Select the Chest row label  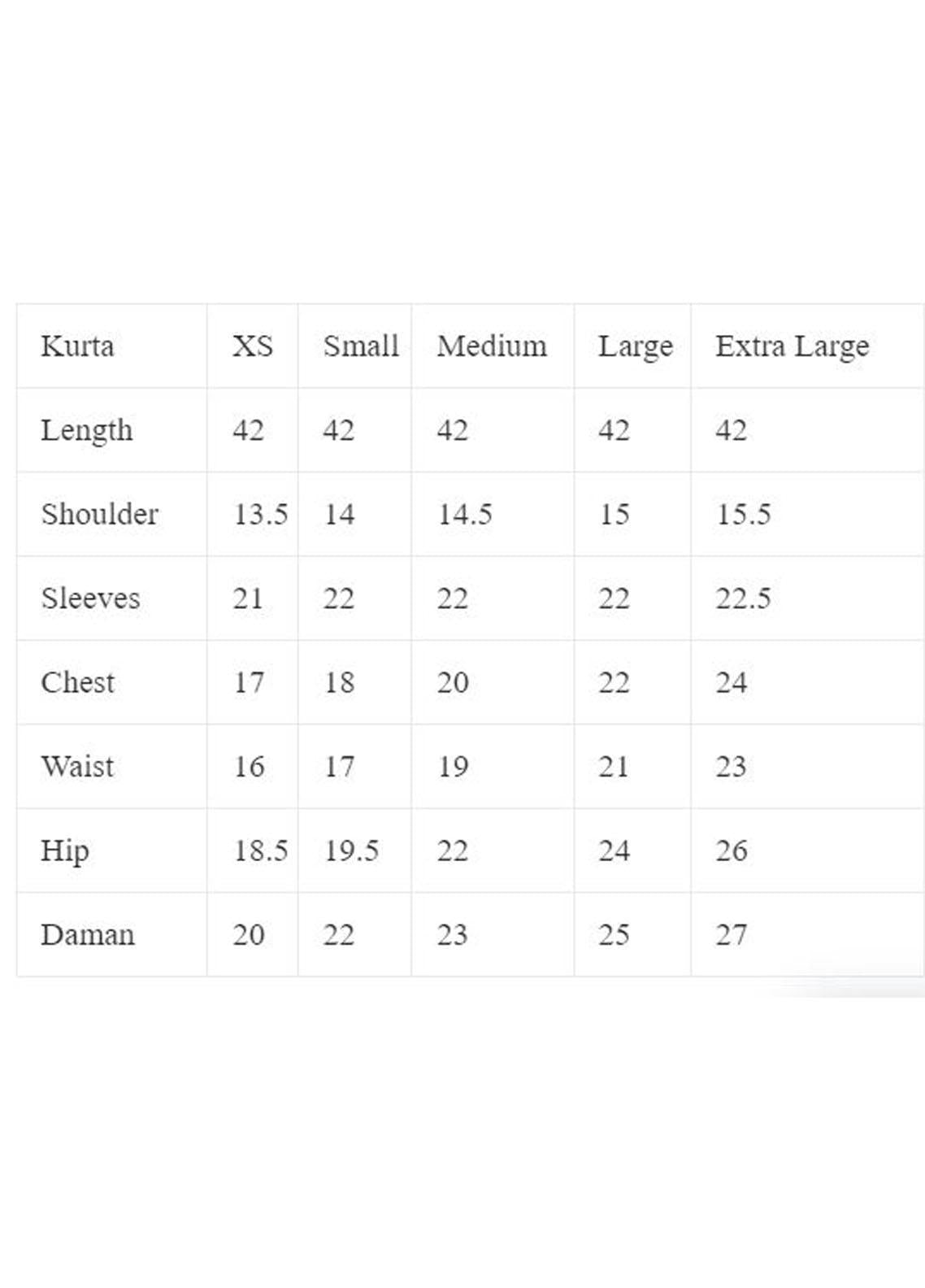[78, 682]
